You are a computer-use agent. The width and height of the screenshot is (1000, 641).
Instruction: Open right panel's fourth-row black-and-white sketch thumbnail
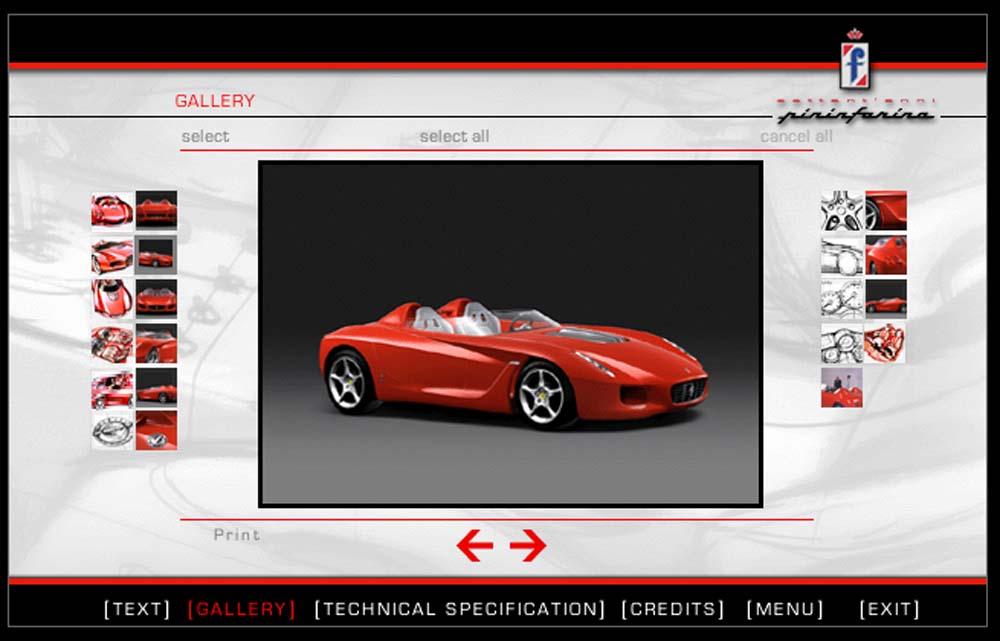click(x=842, y=343)
